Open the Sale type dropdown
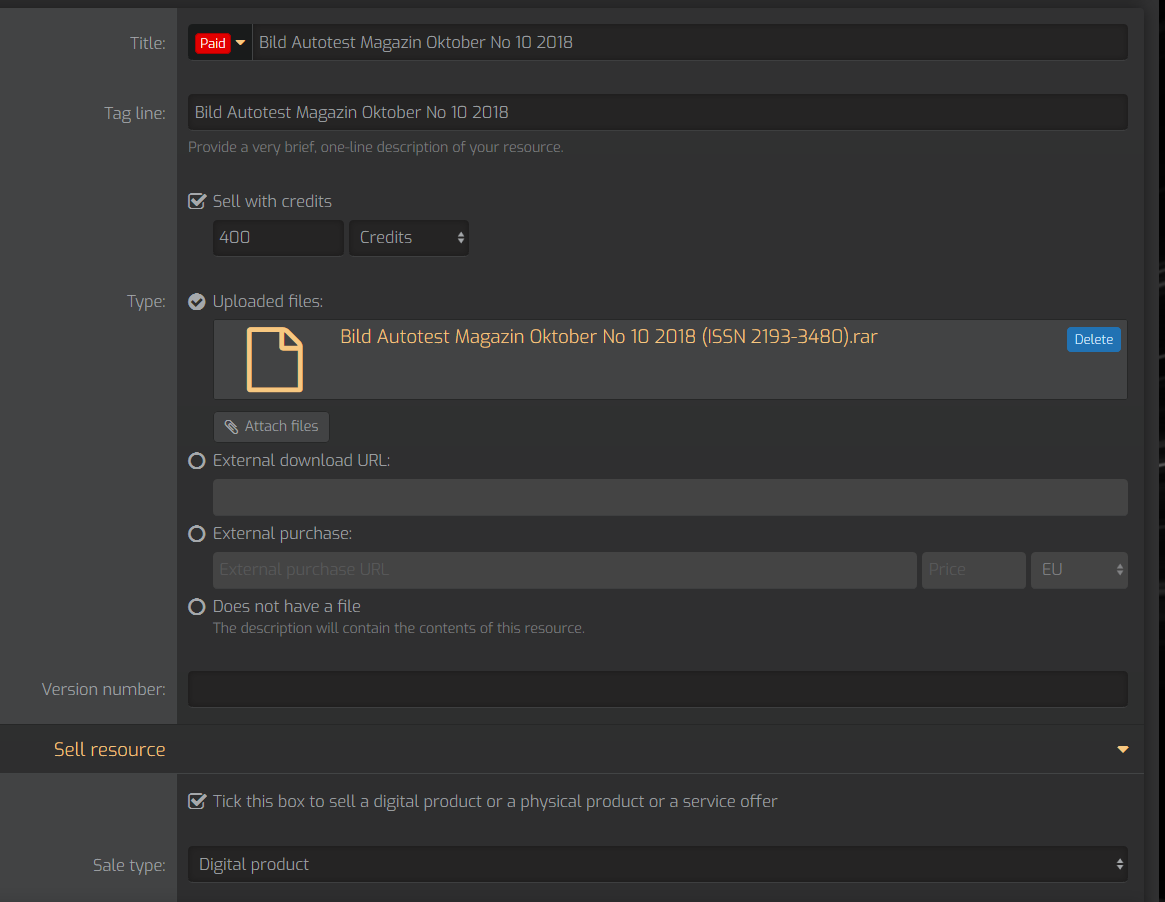The height and width of the screenshot is (902, 1165). (x=658, y=864)
